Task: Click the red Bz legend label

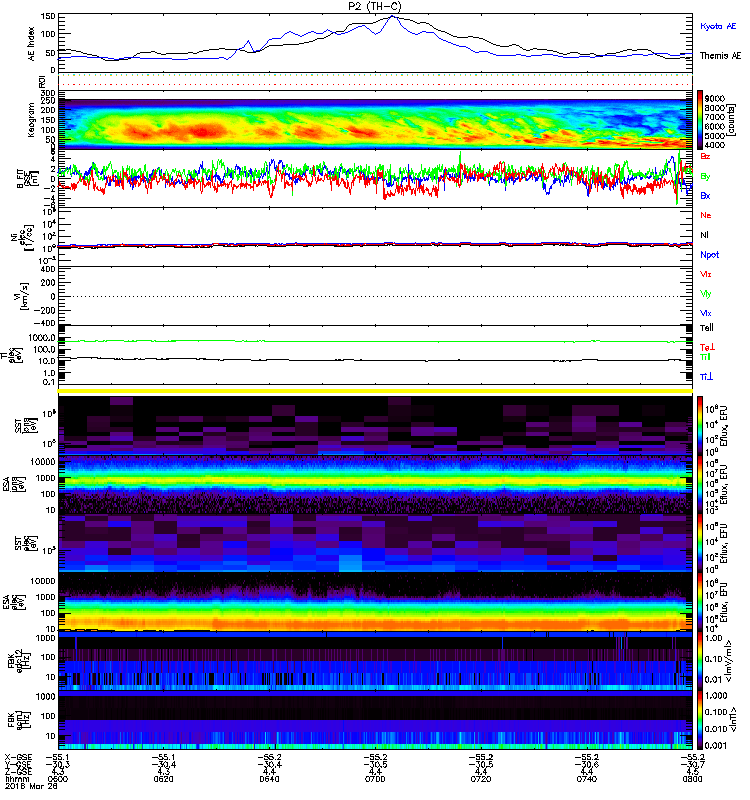Action: point(705,156)
